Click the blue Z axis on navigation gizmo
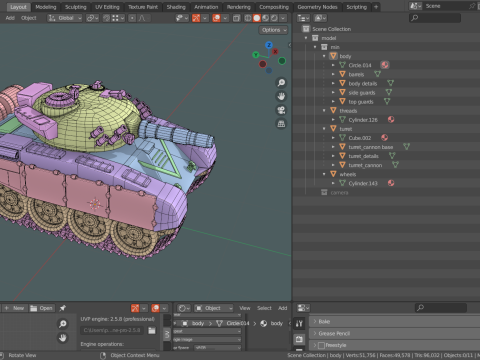The height and width of the screenshot is (360, 480). click(x=269, y=45)
